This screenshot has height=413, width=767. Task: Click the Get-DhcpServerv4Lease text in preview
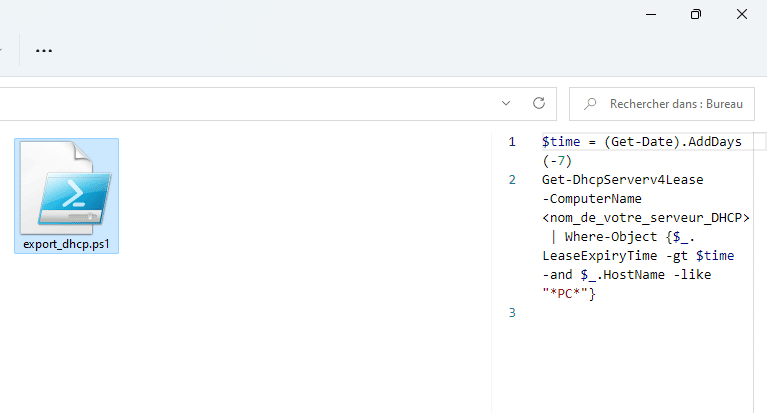click(622, 180)
